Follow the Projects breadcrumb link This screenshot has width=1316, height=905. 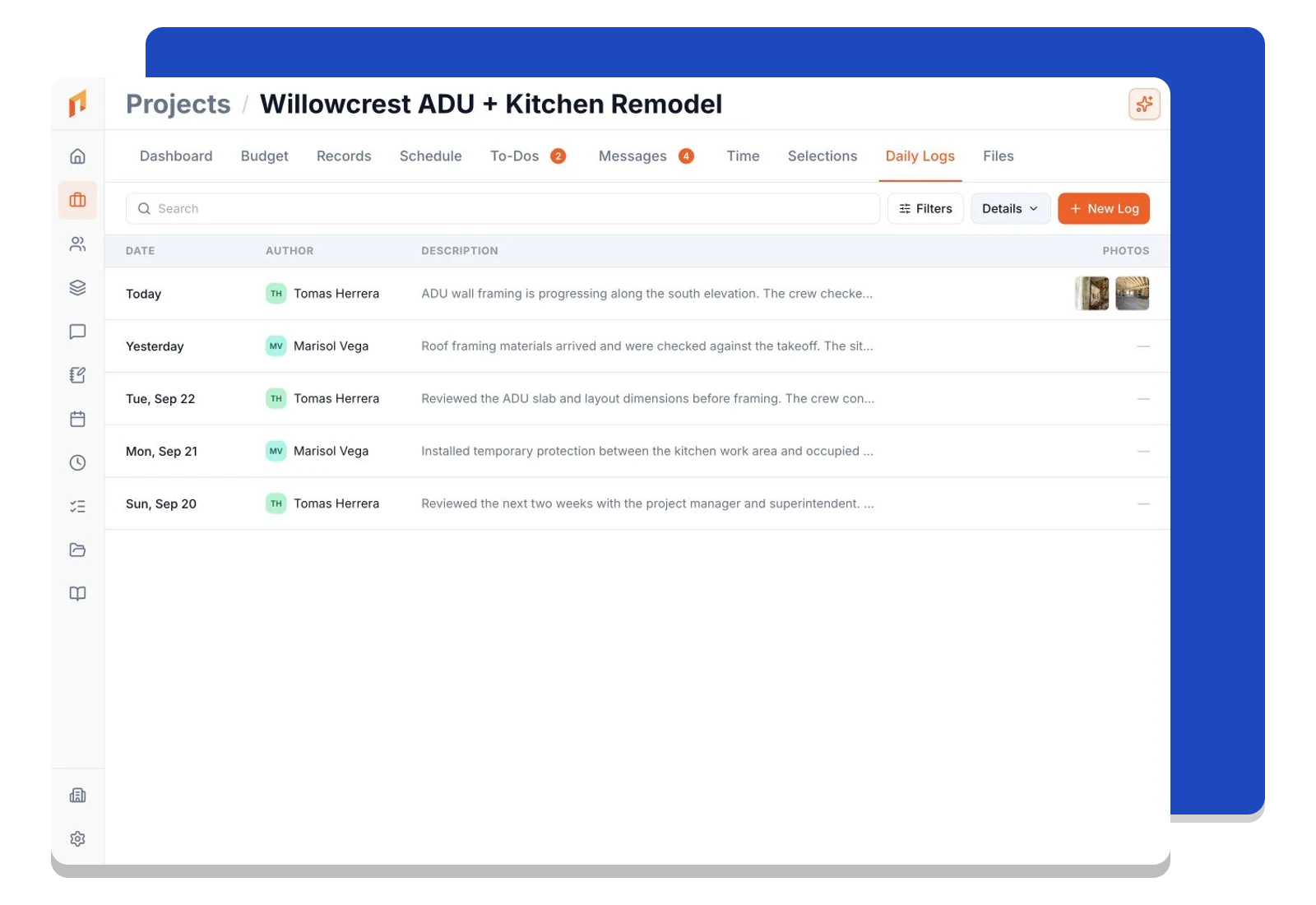pyautogui.click(x=178, y=104)
